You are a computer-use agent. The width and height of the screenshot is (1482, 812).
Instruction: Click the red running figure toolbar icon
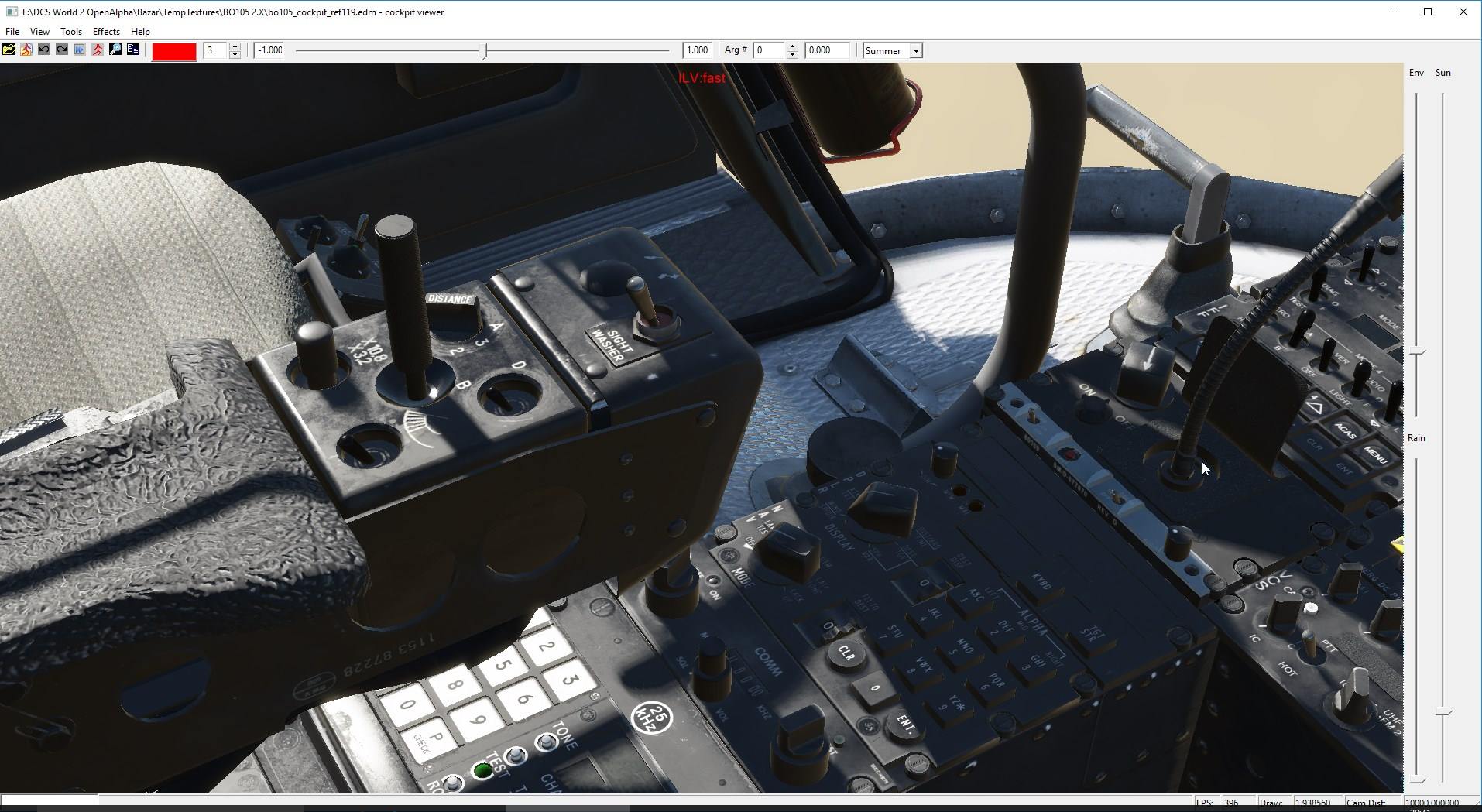tap(98, 50)
